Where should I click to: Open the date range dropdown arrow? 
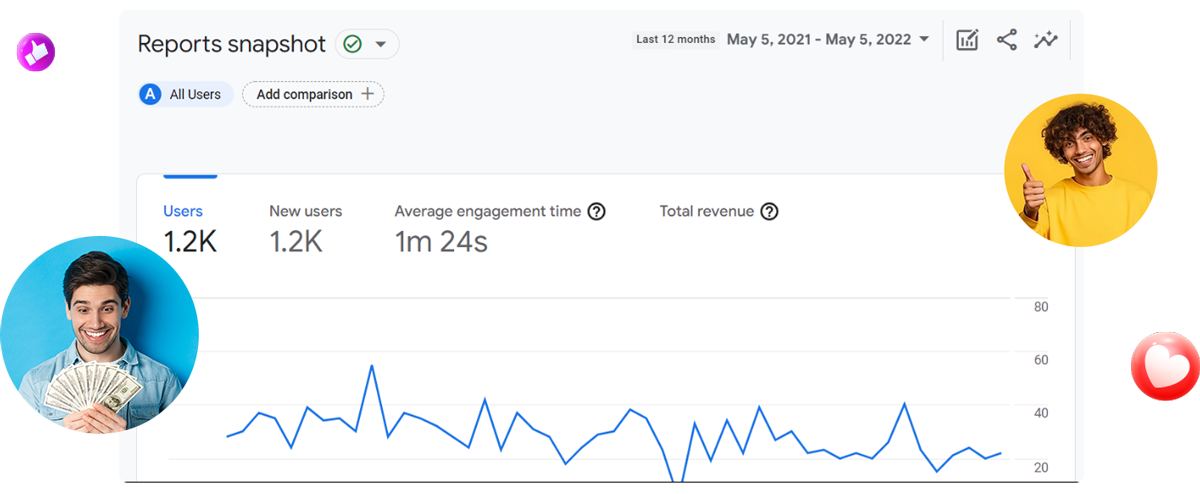(924, 40)
